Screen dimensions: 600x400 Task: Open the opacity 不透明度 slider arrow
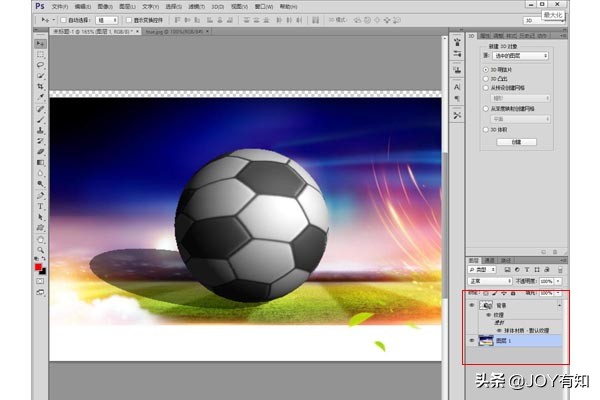tap(558, 281)
